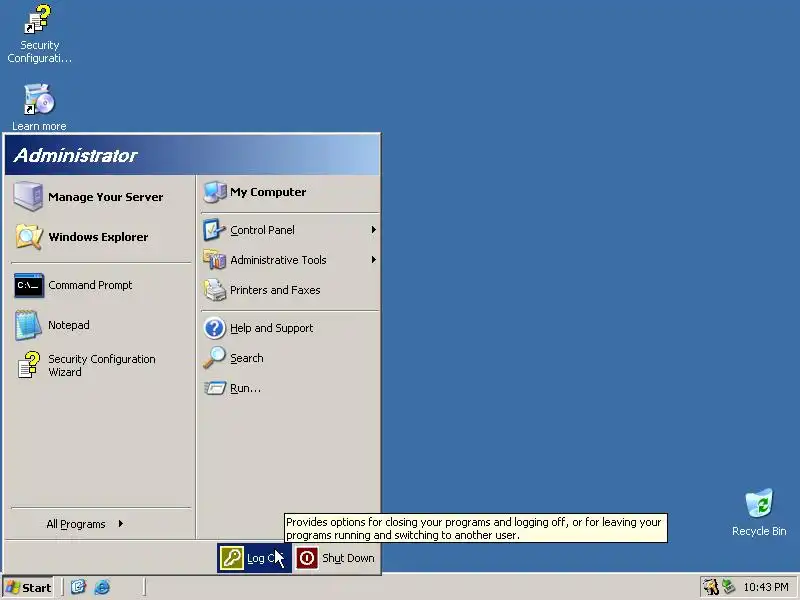Select the Search menu label
Screen dimensions: 800x600
(x=246, y=358)
